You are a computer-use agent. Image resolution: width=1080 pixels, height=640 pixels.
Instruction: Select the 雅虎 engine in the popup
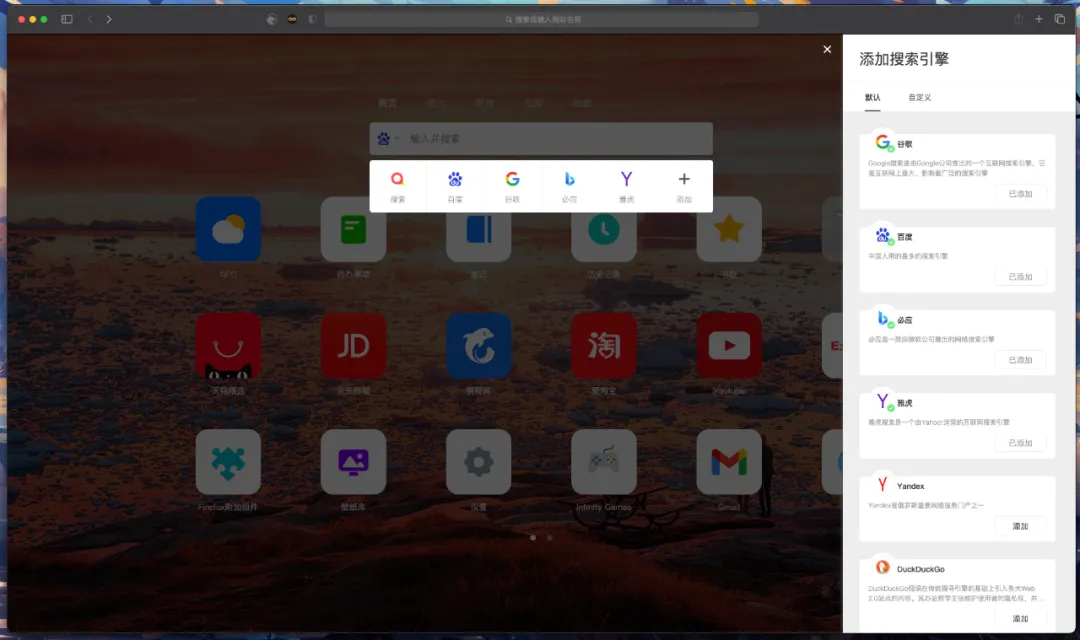626,187
